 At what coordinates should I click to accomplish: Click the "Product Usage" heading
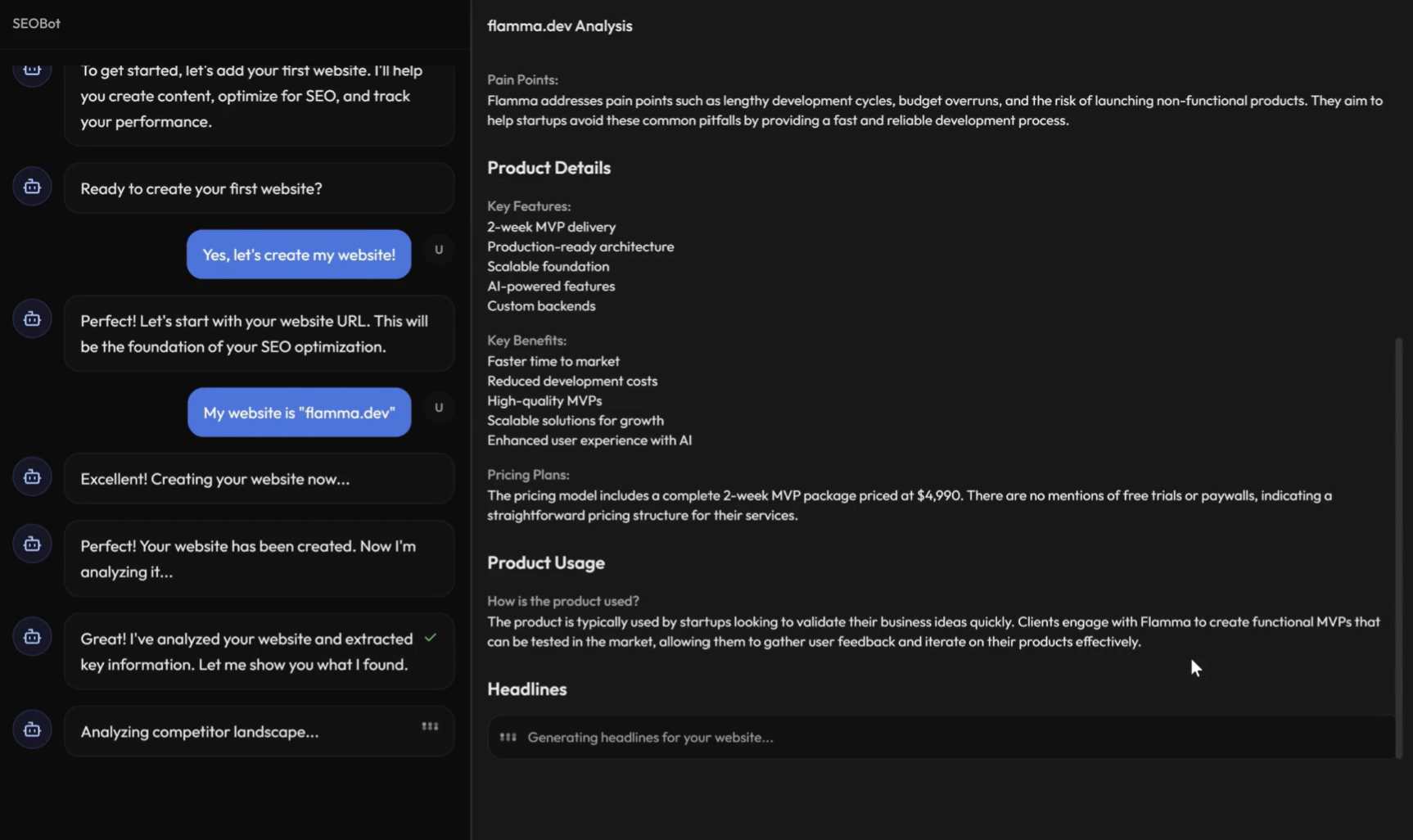coord(546,562)
